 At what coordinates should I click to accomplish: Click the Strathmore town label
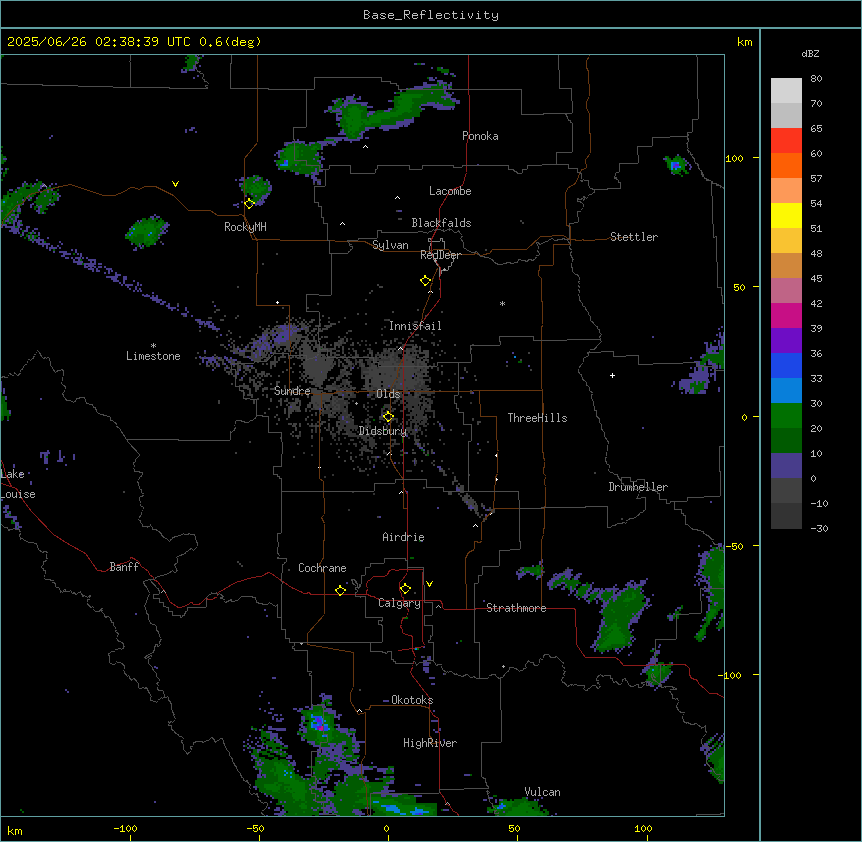click(516, 608)
